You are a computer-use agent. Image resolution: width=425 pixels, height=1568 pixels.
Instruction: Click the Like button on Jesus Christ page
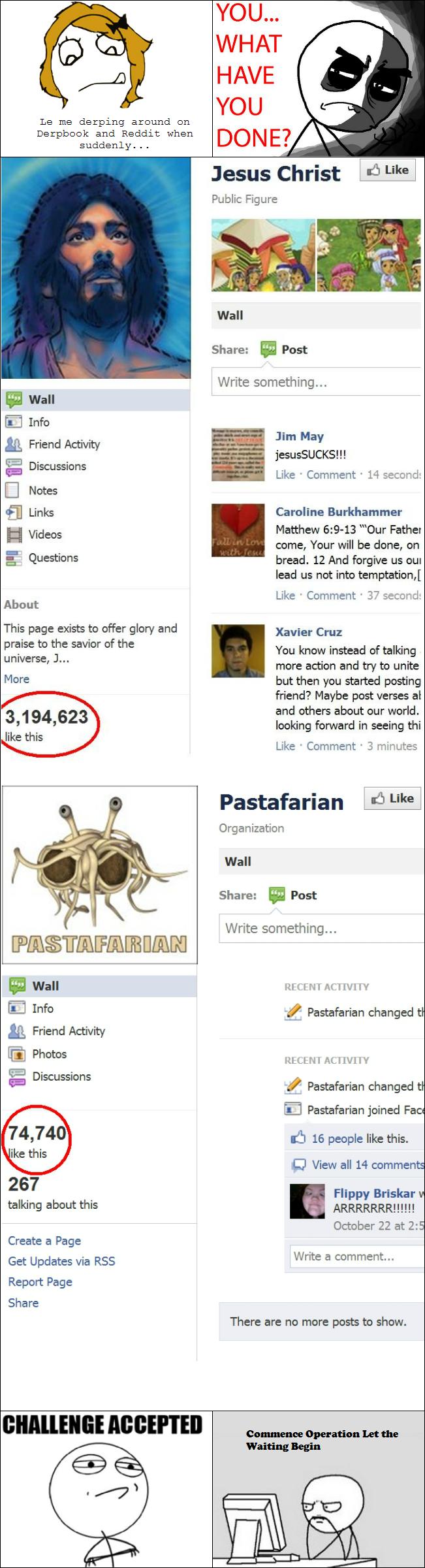click(388, 170)
